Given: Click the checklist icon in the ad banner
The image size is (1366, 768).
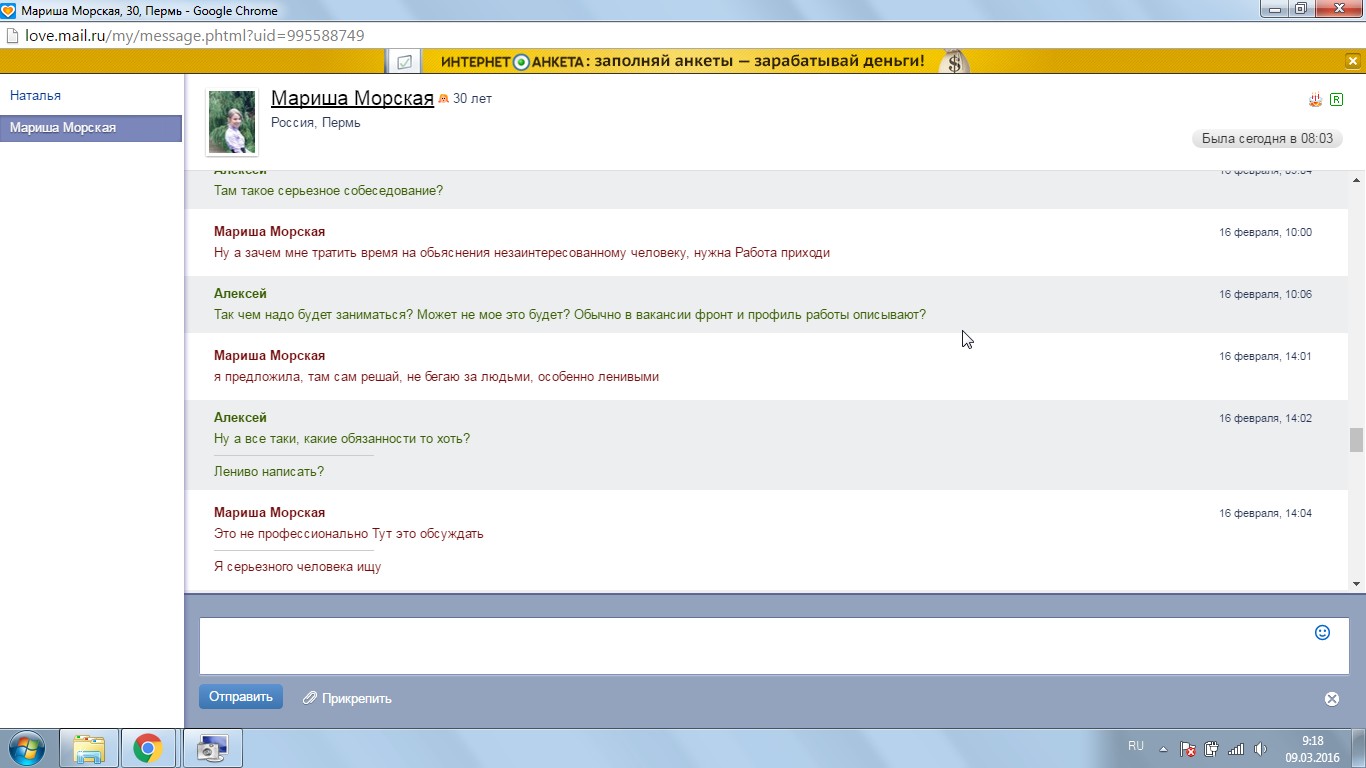Looking at the screenshot, I should 404,62.
